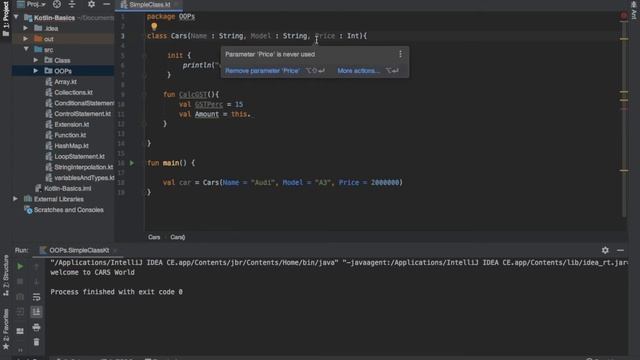Click the Print console output icon
640x360 pixels.
tap(36, 327)
